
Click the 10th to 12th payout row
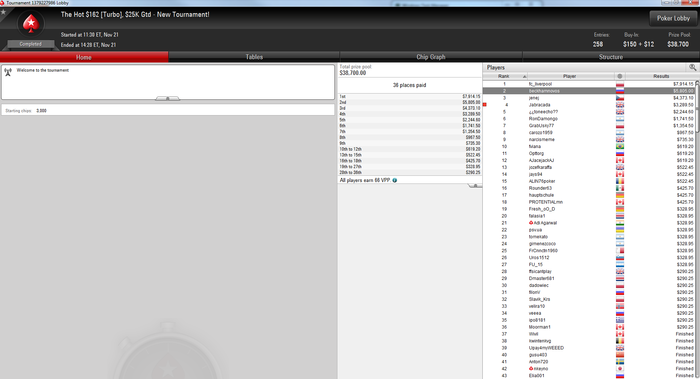(x=410, y=149)
